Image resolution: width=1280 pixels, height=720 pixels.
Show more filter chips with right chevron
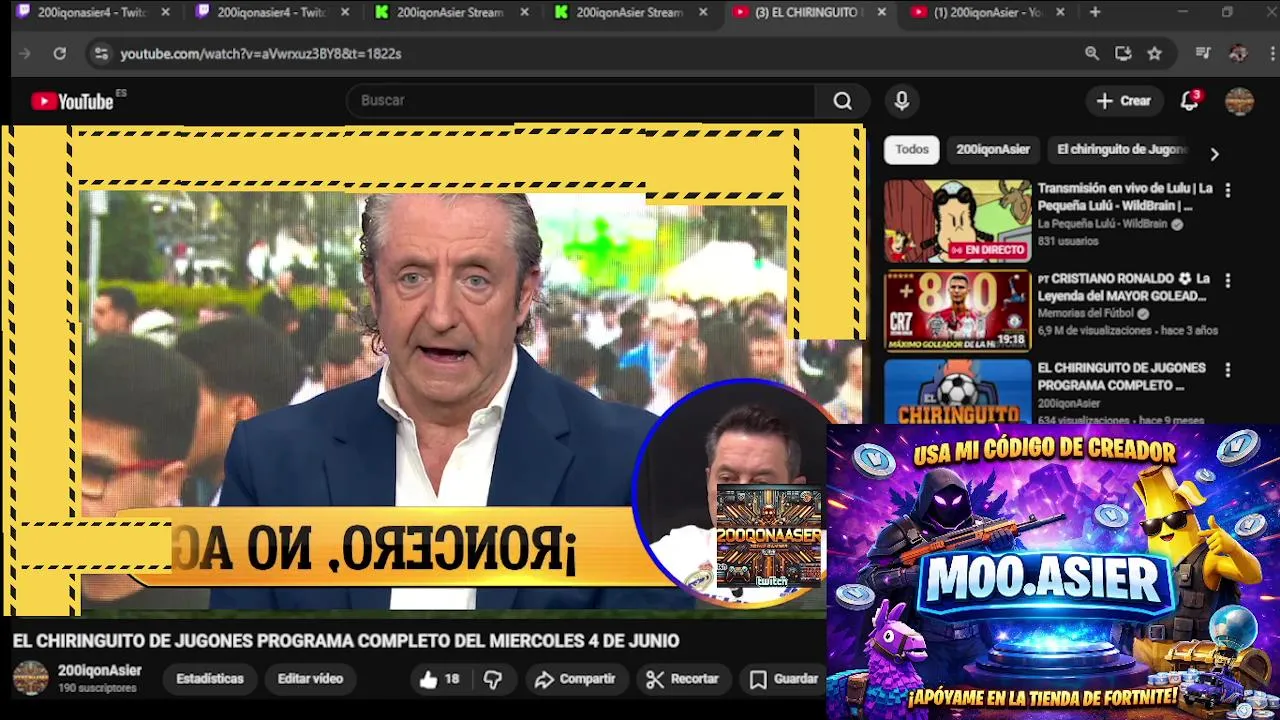pyautogui.click(x=1214, y=154)
